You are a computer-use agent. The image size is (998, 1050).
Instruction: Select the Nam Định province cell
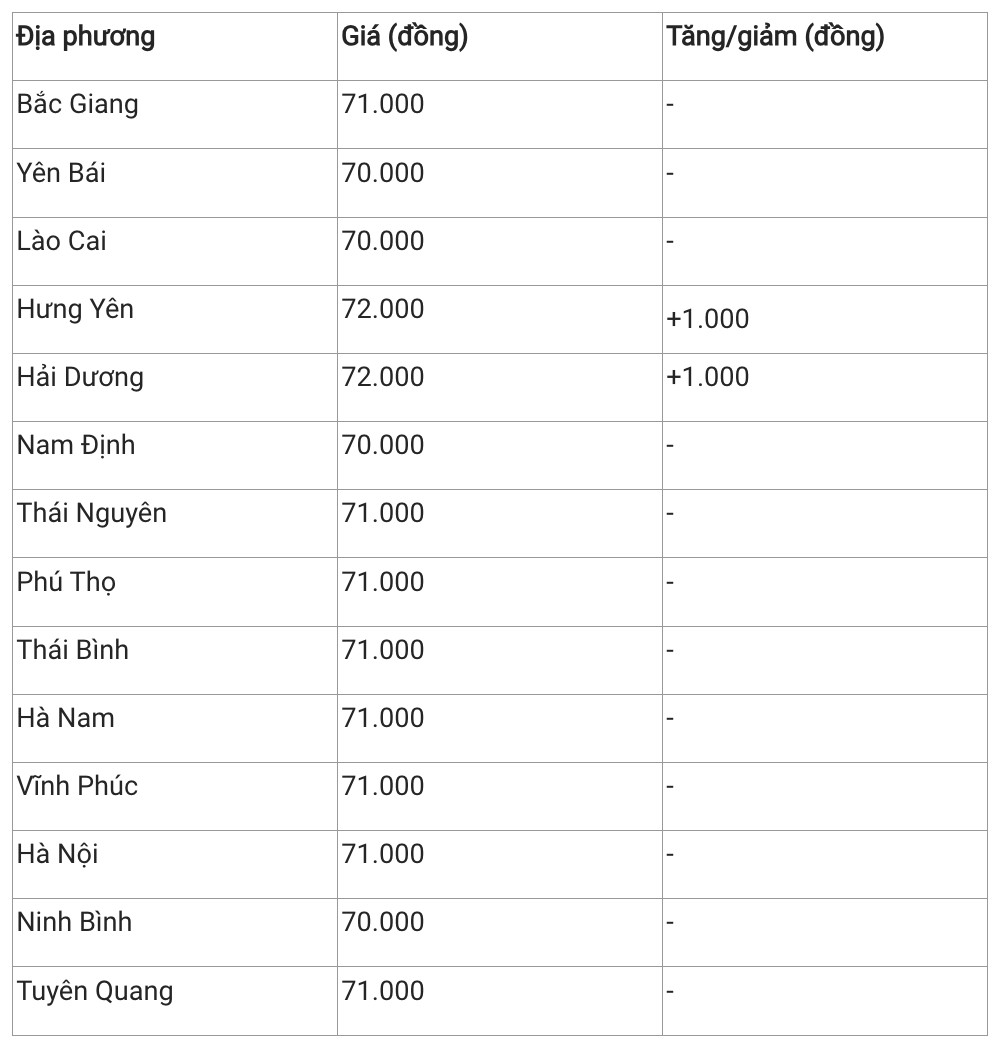pos(76,445)
